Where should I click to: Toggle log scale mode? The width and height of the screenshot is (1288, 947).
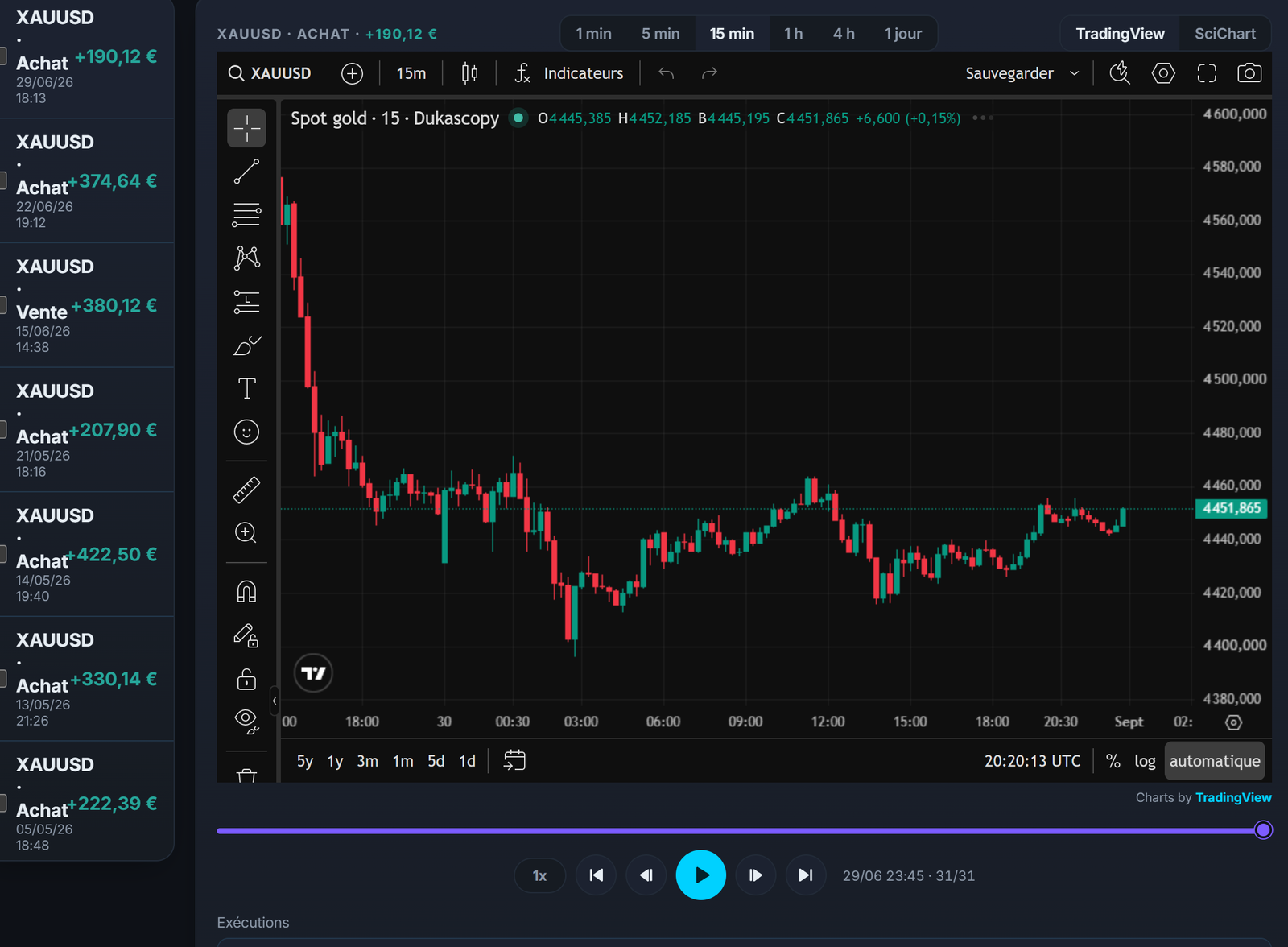pyautogui.click(x=1145, y=761)
